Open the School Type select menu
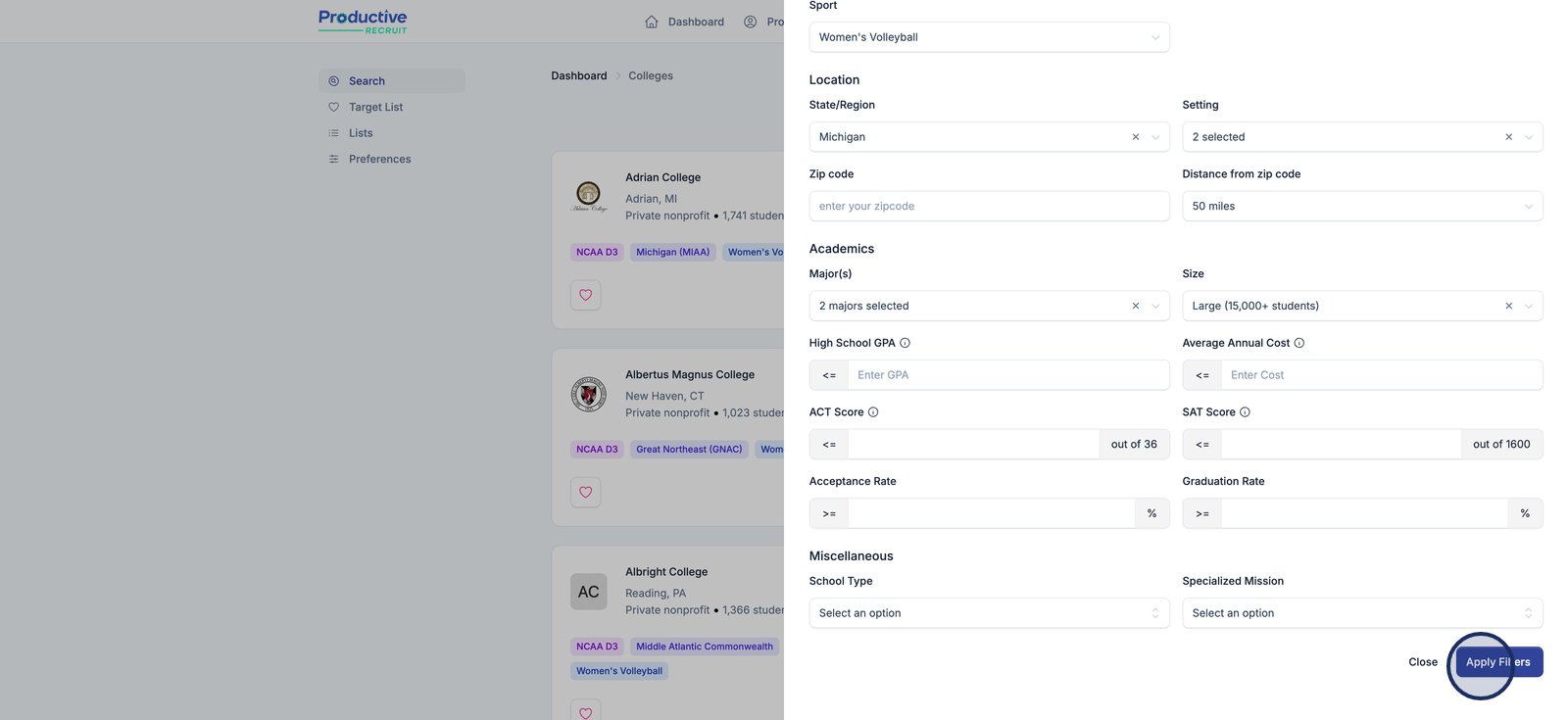This screenshot has height=720, width=1568. [x=988, y=613]
